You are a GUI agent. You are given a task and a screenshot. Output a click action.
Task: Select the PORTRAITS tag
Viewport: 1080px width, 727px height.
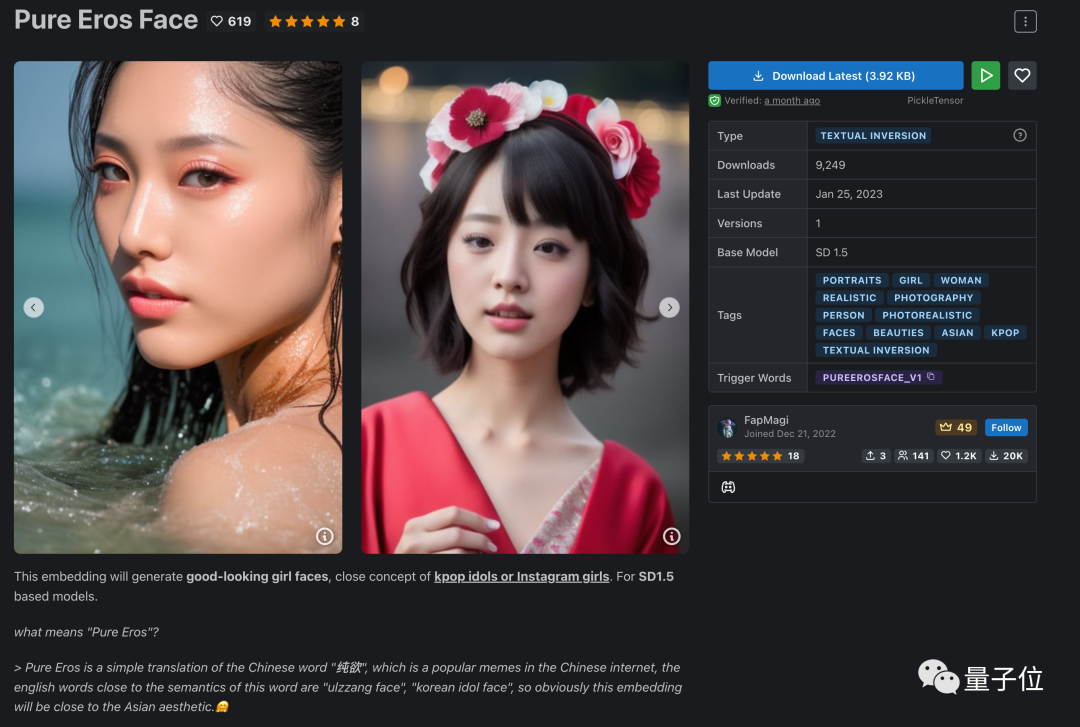[x=851, y=280]
